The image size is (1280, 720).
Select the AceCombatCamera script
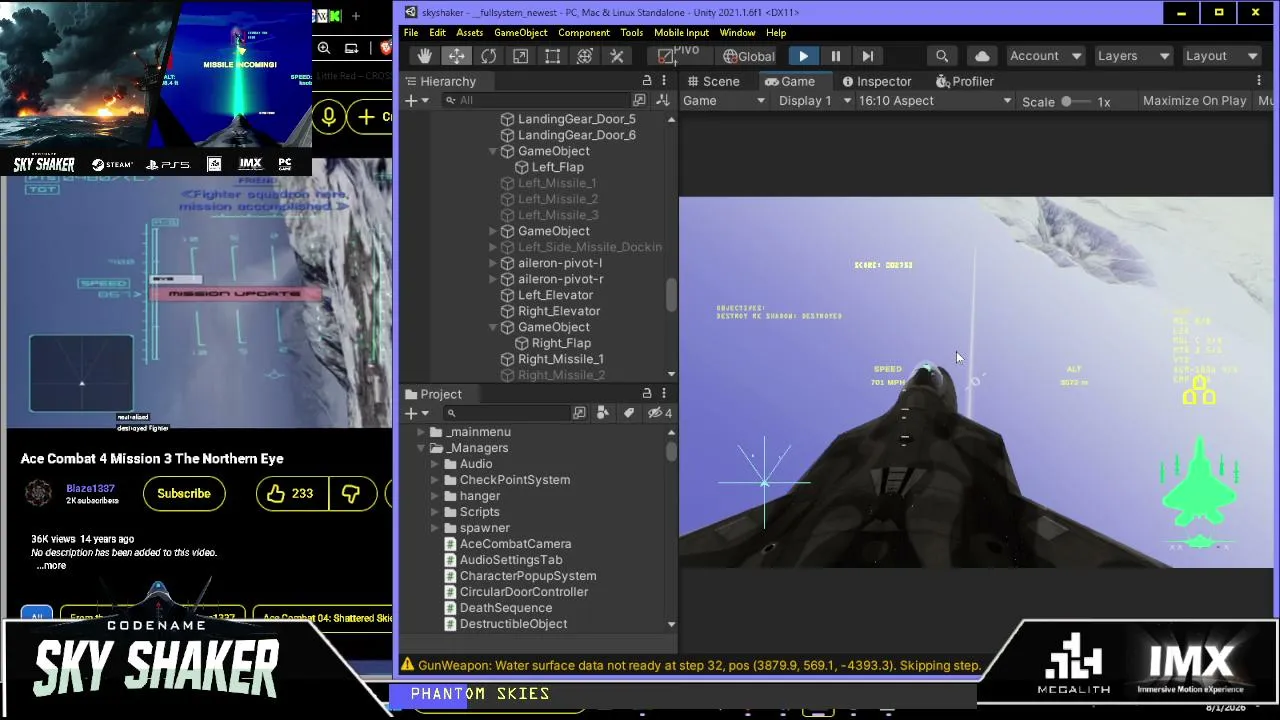515,544
